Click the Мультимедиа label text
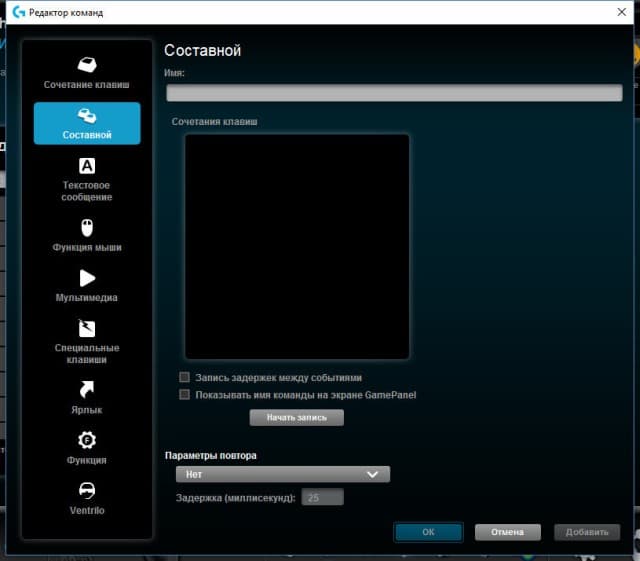The image size is (640, 561). 87,298
